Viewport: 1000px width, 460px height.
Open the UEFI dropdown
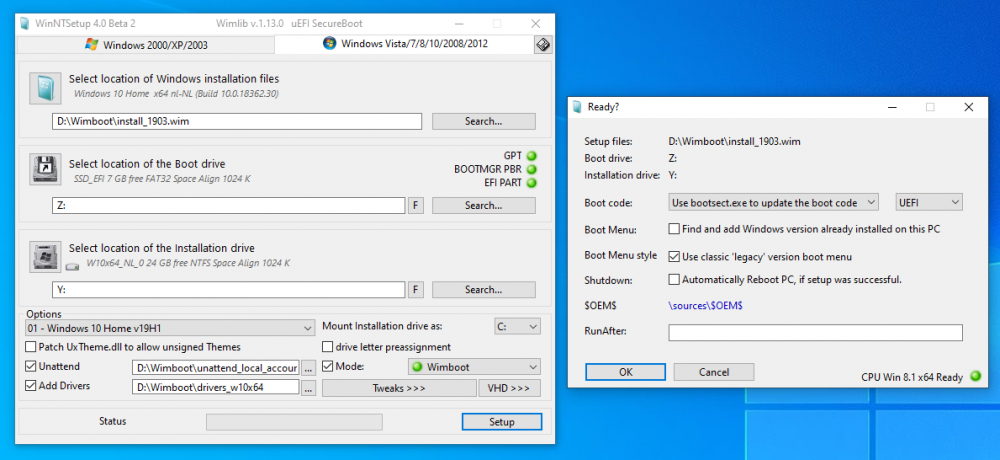[x=929, y=202]
